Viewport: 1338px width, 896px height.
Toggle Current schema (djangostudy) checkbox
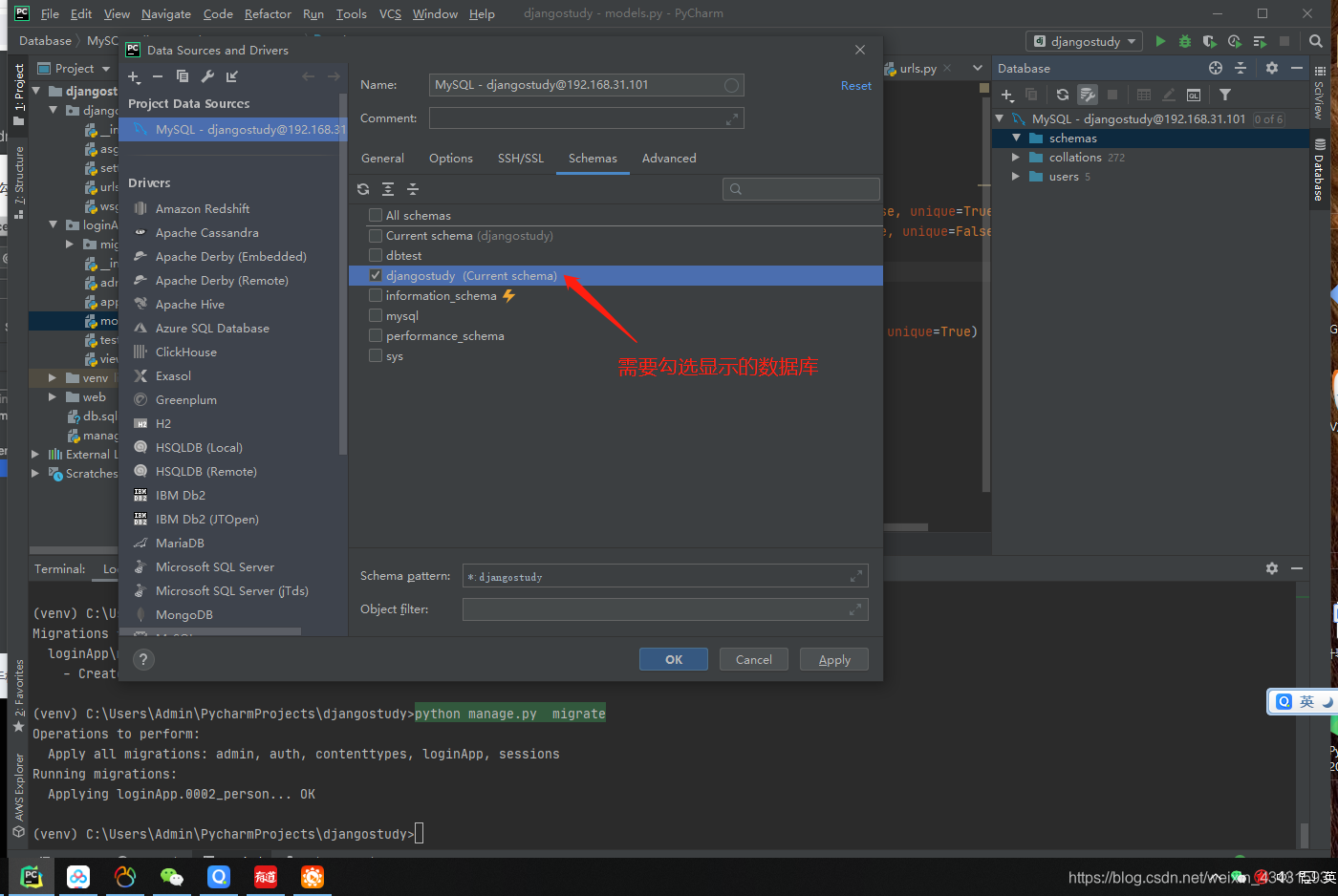376,235
